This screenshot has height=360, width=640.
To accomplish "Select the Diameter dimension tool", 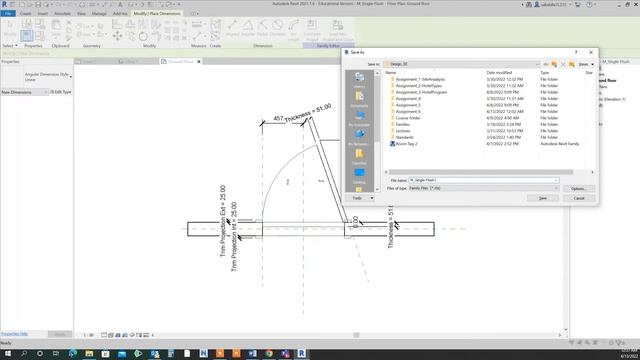I will pos(278,29).
